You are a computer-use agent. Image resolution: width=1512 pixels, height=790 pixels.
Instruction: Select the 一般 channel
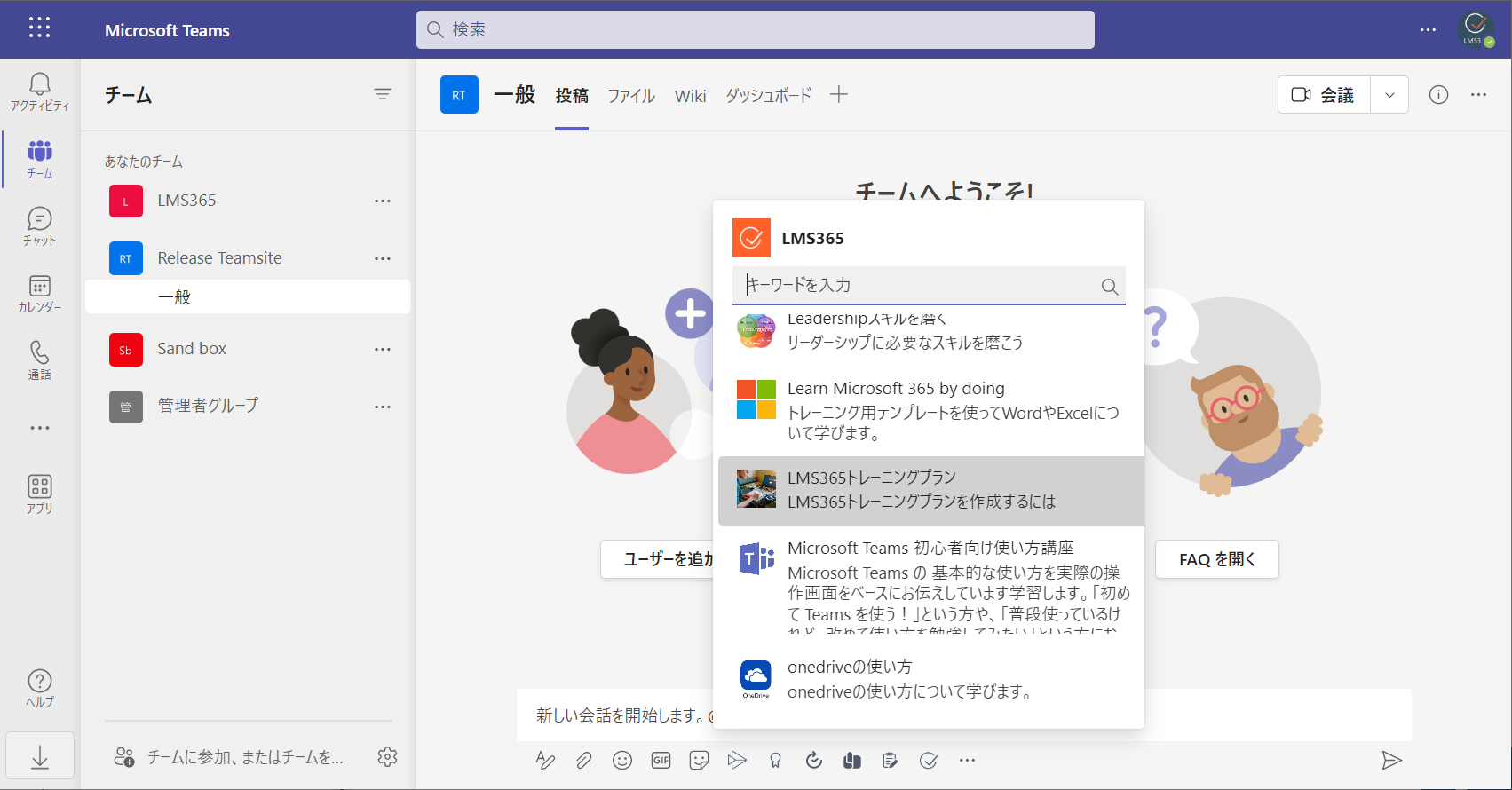click(x=248, y=297)
